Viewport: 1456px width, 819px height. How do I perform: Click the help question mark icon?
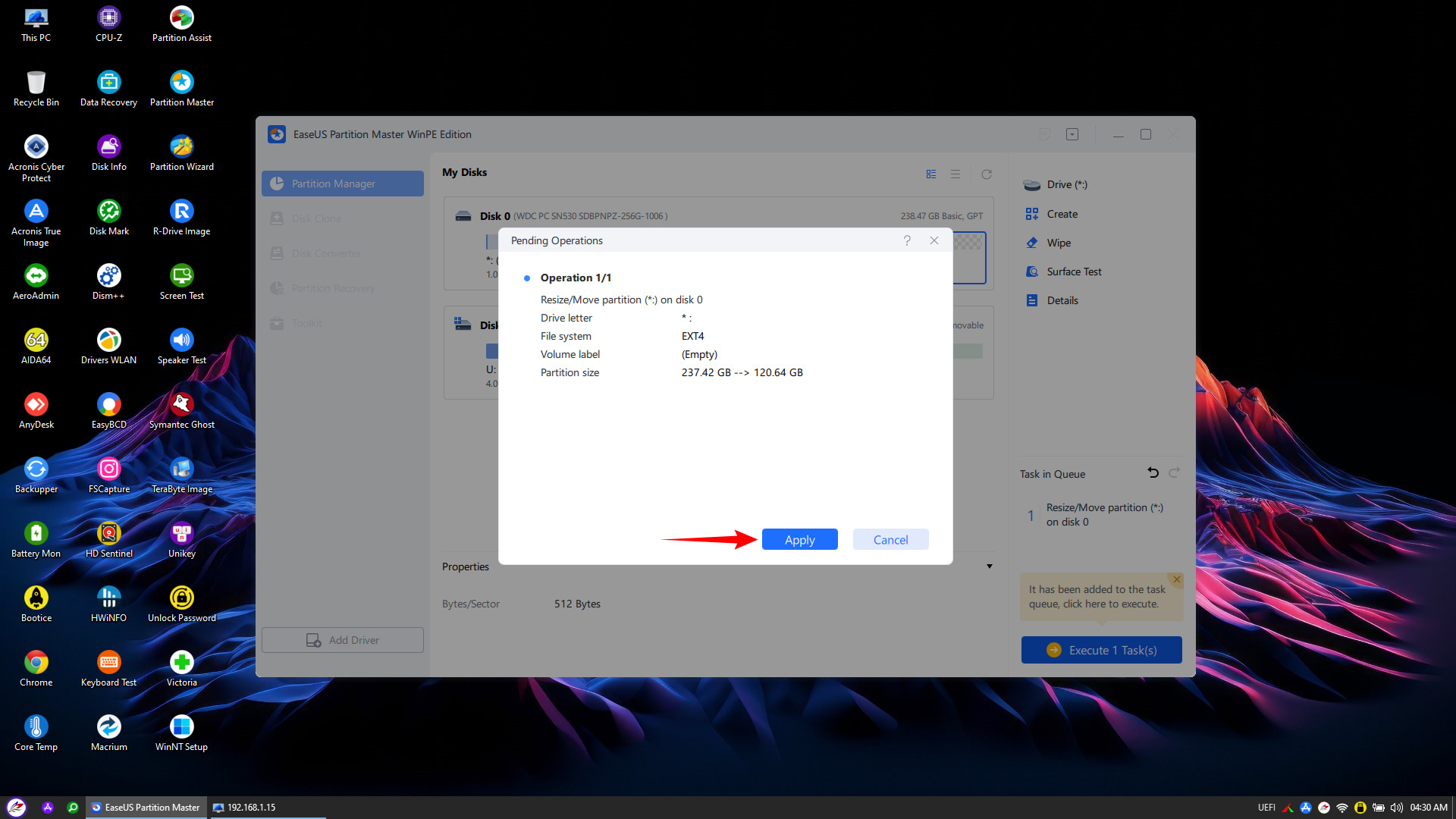pos(907,240)
